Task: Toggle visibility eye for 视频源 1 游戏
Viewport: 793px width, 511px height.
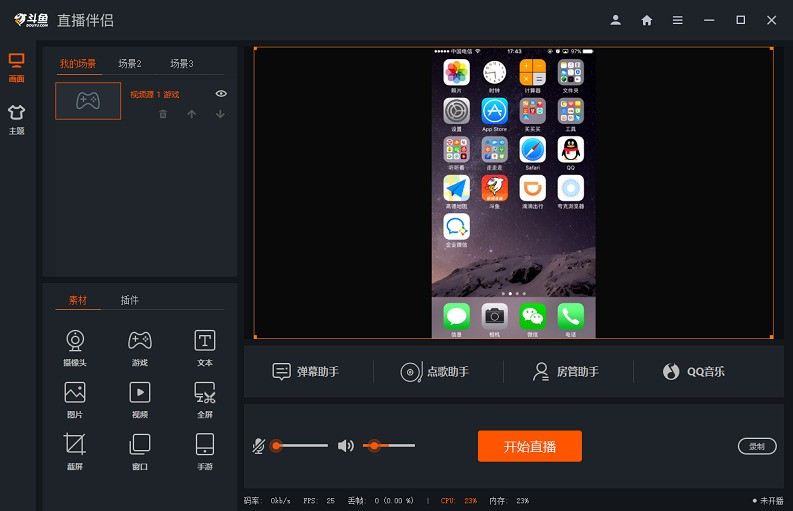Action: click(x=221, y=94)
